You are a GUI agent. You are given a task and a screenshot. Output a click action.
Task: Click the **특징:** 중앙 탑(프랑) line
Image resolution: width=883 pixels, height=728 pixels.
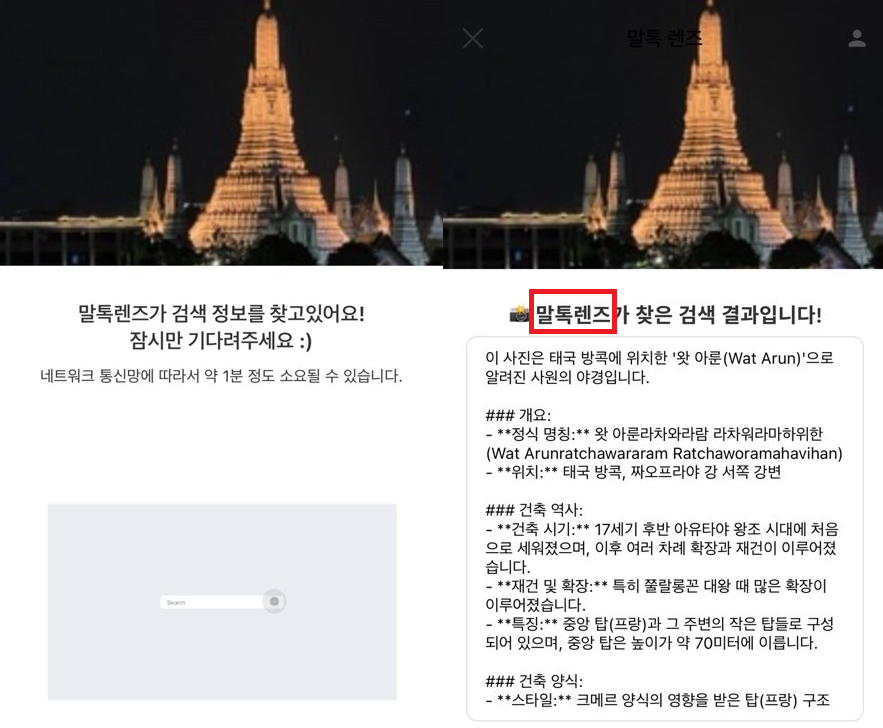point(659,633)
